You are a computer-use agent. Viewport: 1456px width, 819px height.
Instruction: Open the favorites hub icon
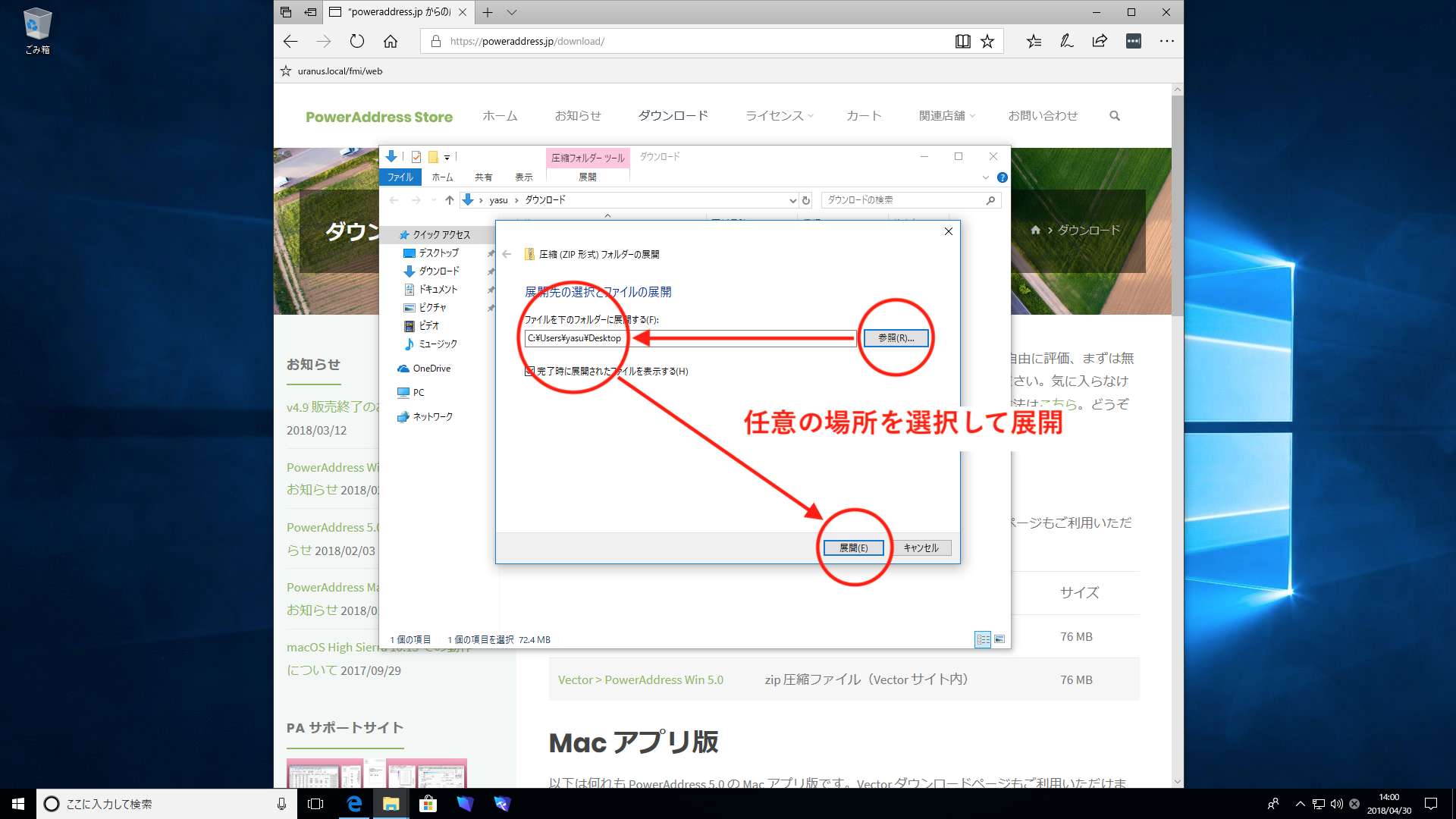click(1034, 41)
